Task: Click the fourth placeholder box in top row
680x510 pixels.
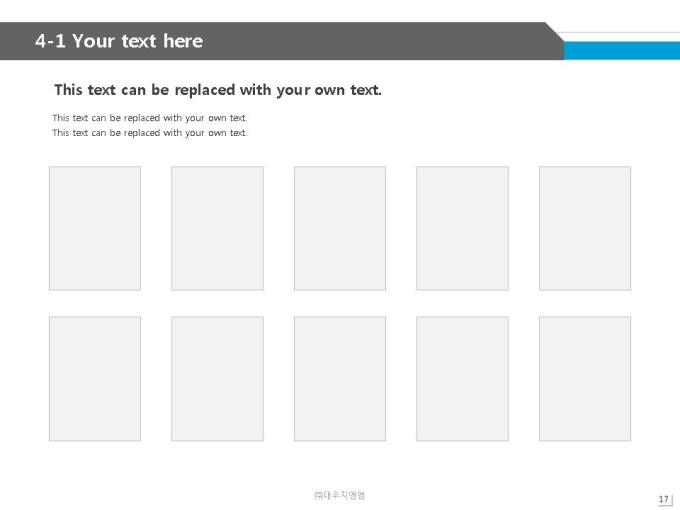Action: (462, 228)
